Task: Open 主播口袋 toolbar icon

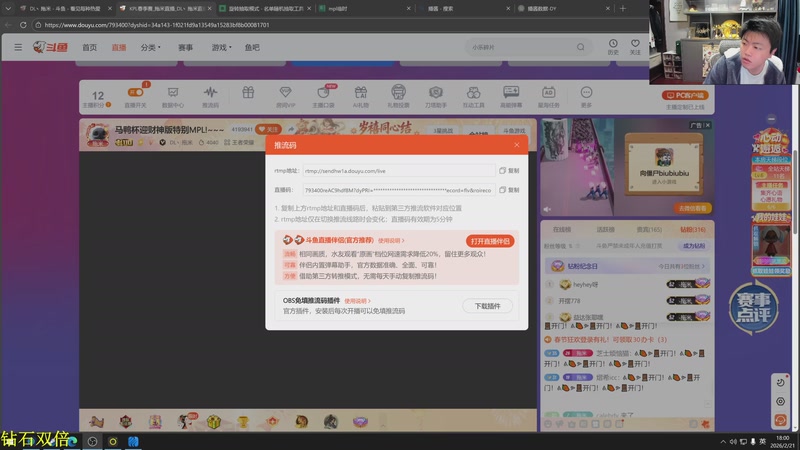Action: [323, 97]
